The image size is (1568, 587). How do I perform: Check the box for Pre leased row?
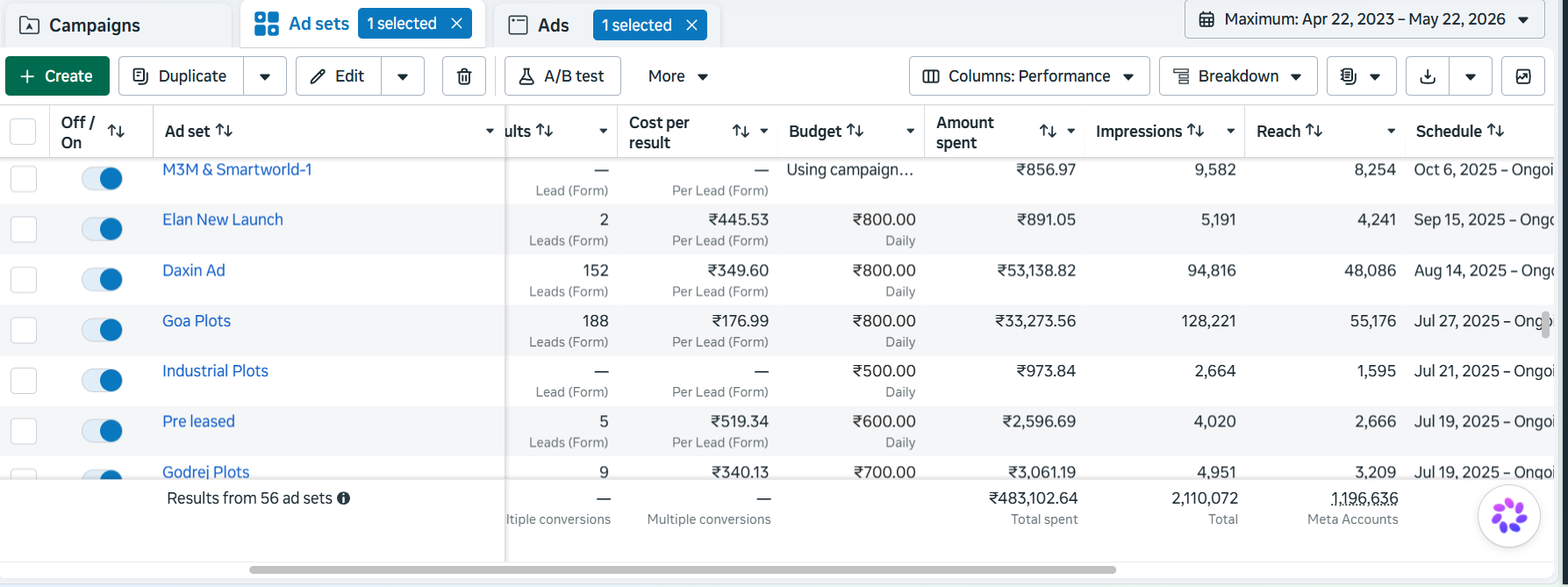(24, 431)
